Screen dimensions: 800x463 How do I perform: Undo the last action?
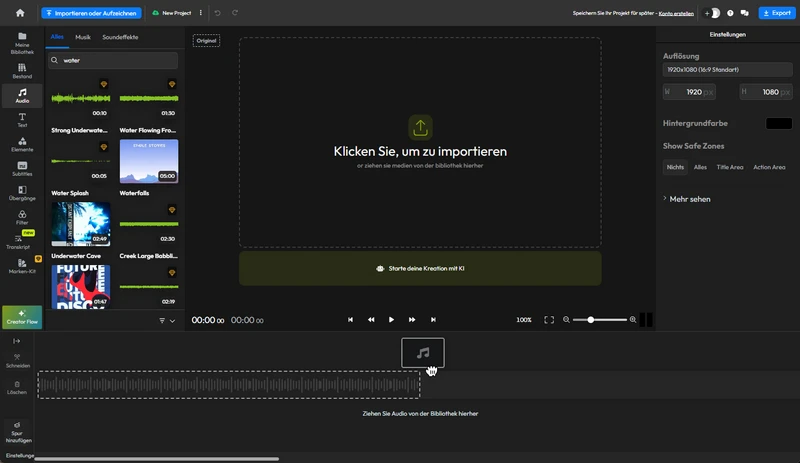tap(217, 13)
